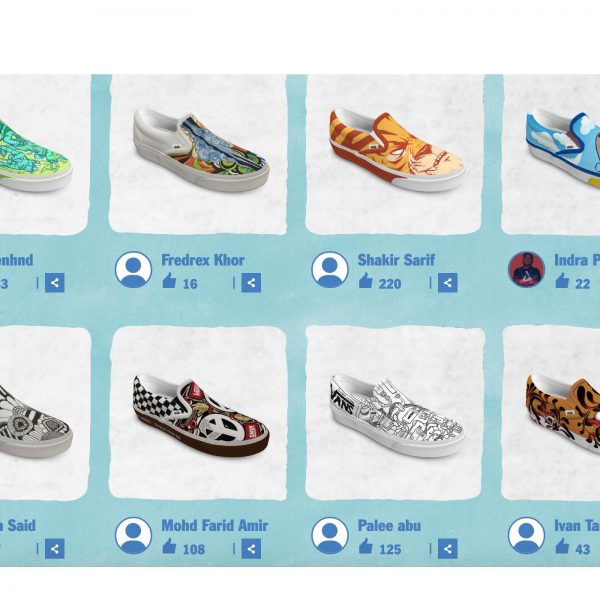600x600 pixels.
Task: Open Shakir Sarif's profile avatar
Action: 330,269
